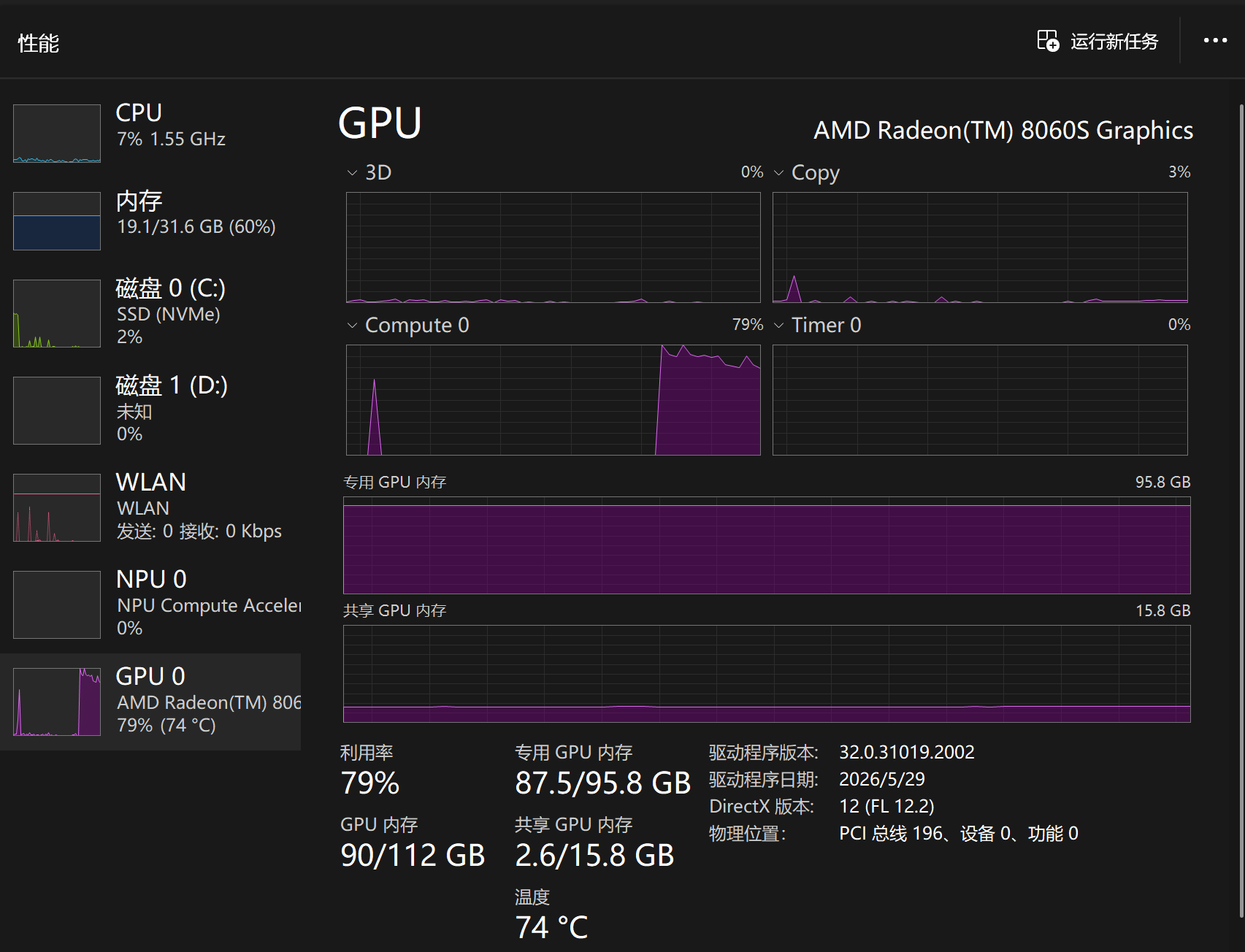
Task: Open the Copy engine graph dropdown
Action: 779,173
